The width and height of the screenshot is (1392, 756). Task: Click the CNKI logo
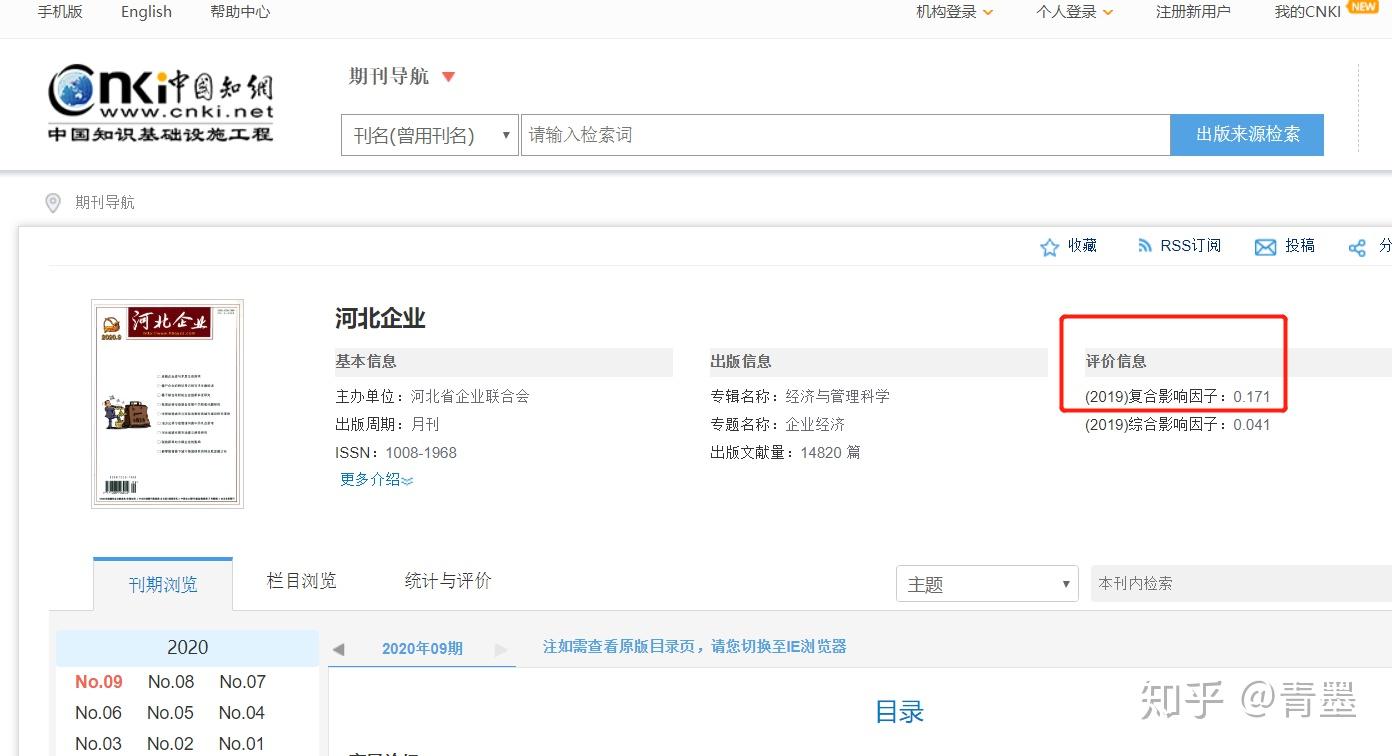[160, 104]
